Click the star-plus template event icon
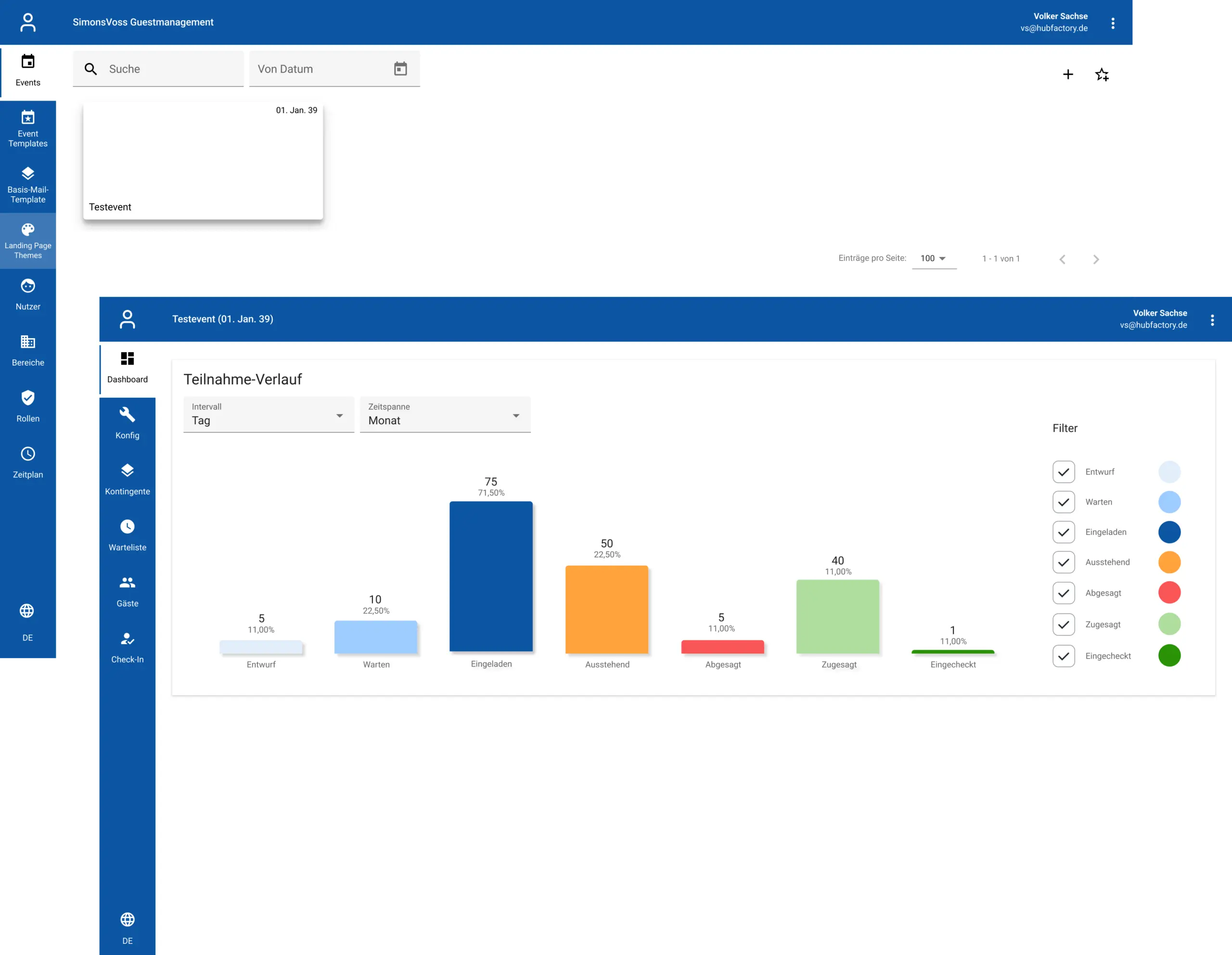 (1102, 75)
